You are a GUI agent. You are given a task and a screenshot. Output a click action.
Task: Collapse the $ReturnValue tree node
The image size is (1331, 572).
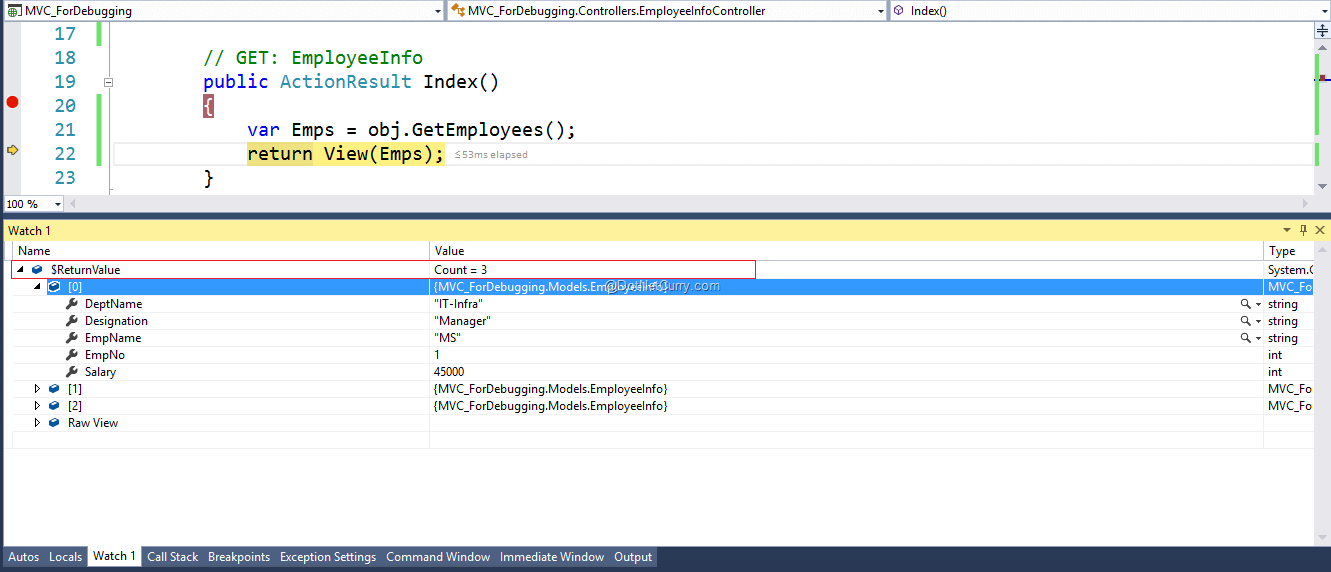click(21, 270)
